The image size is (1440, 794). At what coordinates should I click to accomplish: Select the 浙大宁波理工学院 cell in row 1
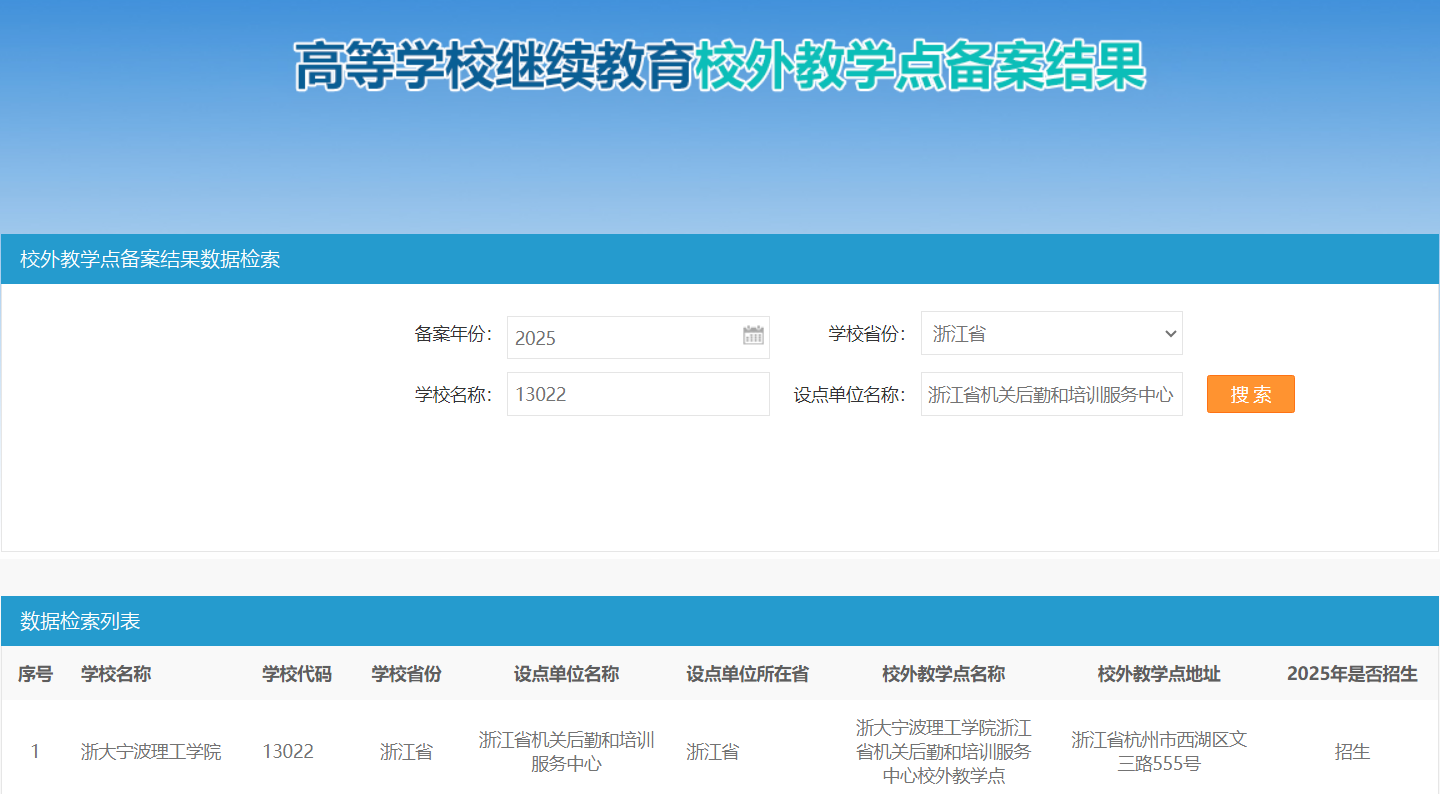[151, 751]
